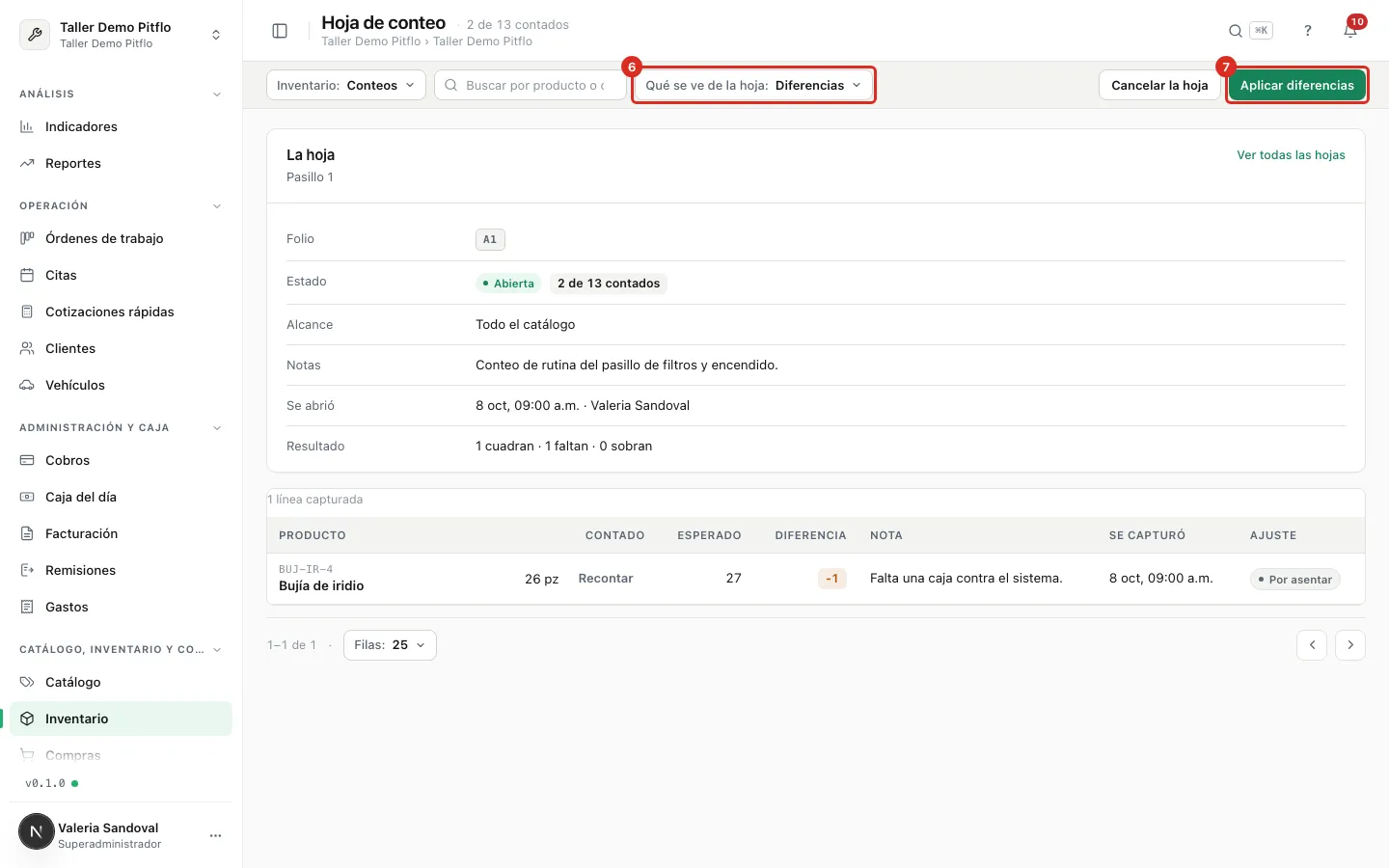
Task: Open the Inventario: Conteos dropdown
Action: click(x=346, y=85)
